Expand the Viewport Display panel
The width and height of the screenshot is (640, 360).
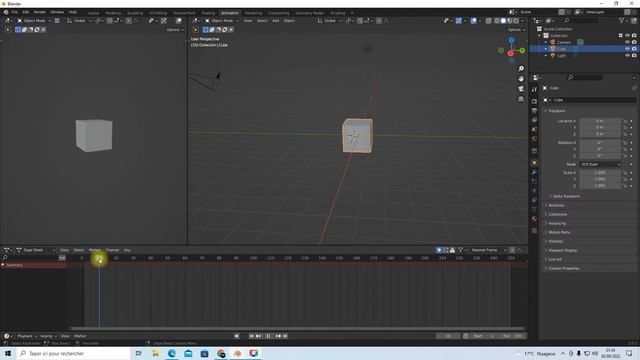coord(562,250)
